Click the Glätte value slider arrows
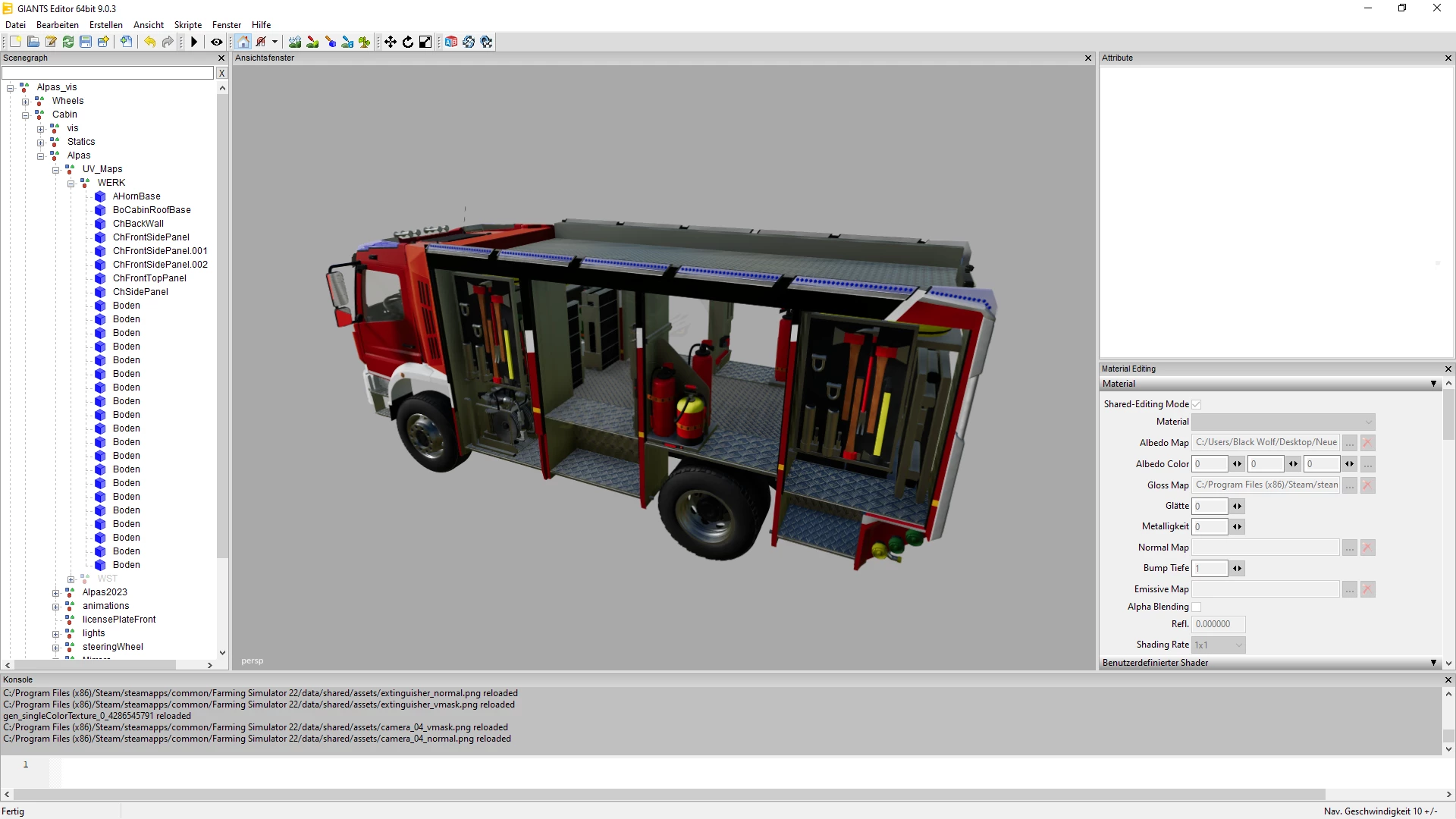This screenshot has height=819, width=1456. (1237, 506)
